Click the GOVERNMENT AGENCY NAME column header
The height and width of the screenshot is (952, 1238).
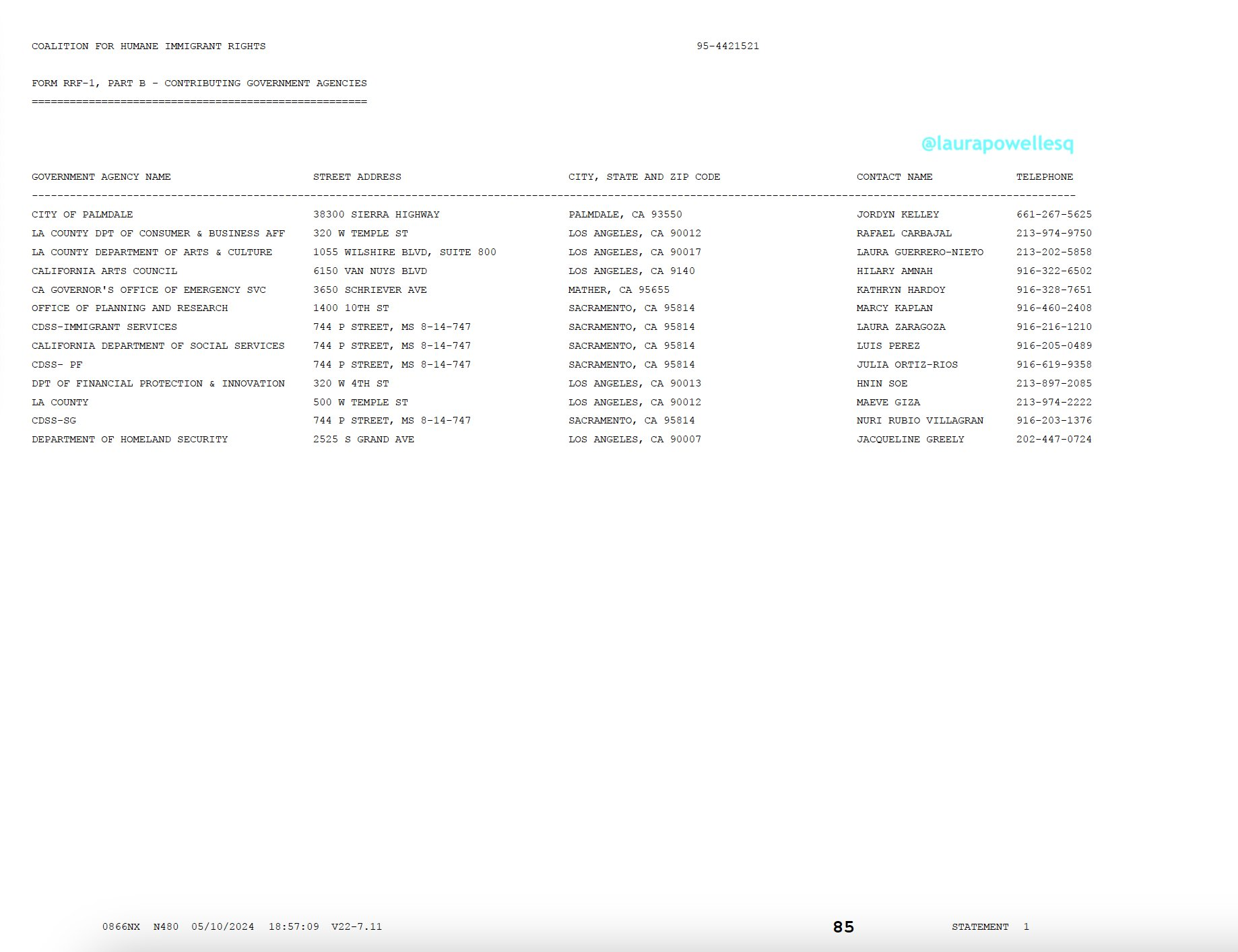pos(101,177)
